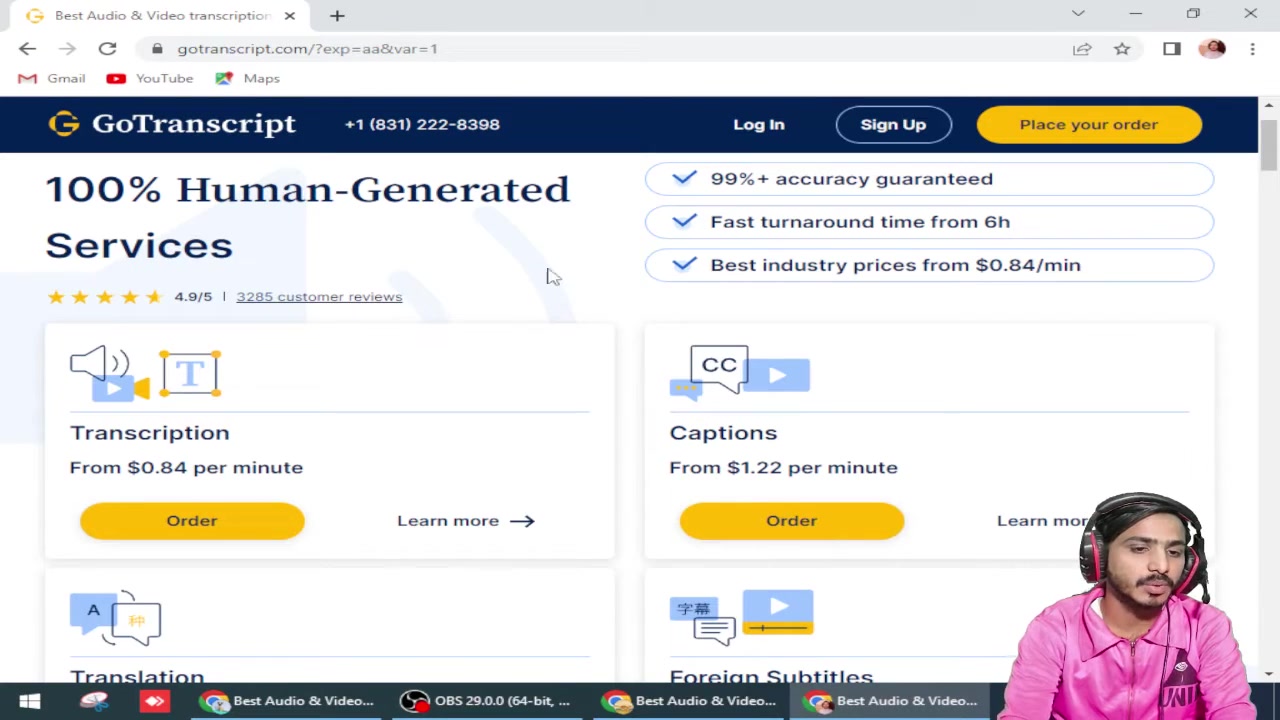Viewport: 1280px width, 720px height.
Task: Reload the page with the refresh icon
Action: (x=107, y=48)
